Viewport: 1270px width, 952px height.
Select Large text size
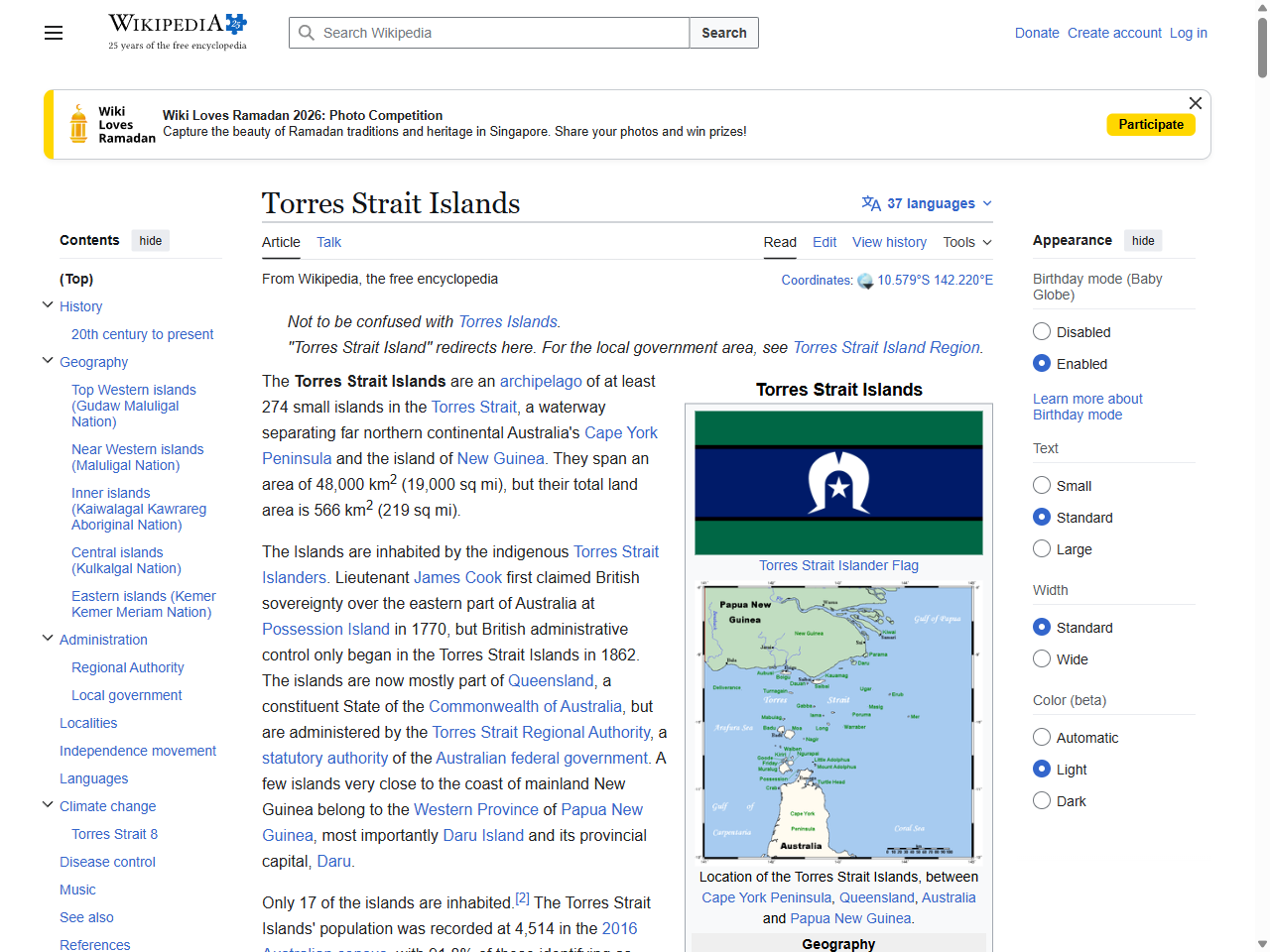click(x=1042, y=548)
